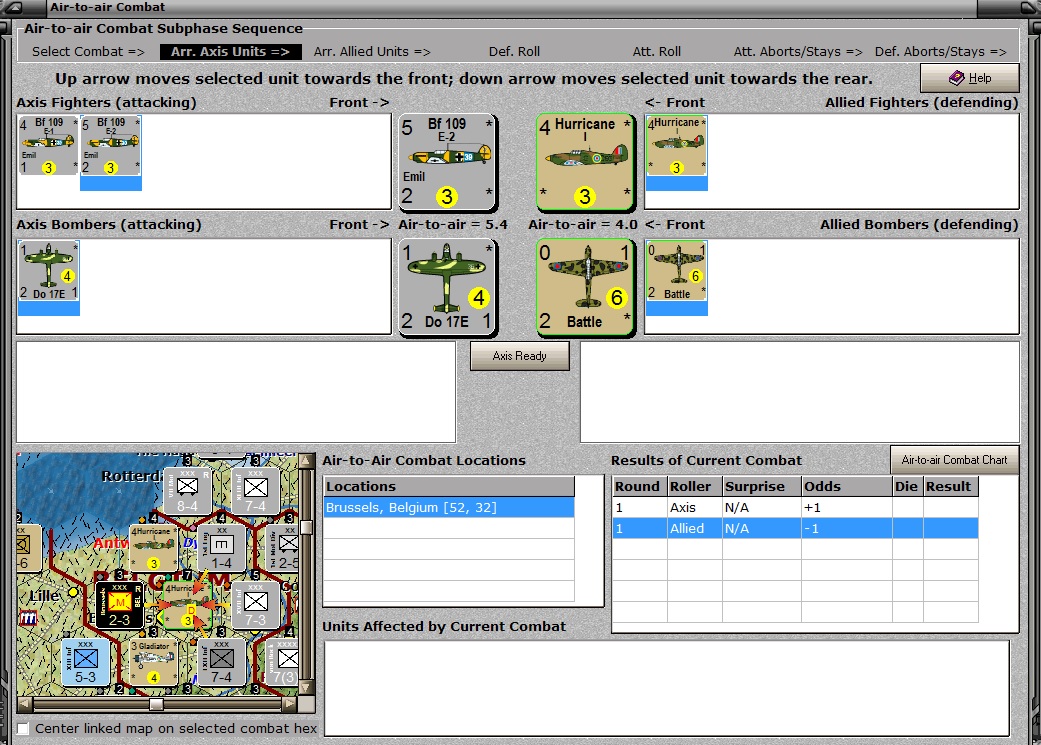This screenshot has width=1041, height=745.
Task: Click the 7-4 infantry counter near Rotterdam
Action: tap(256, 491)
